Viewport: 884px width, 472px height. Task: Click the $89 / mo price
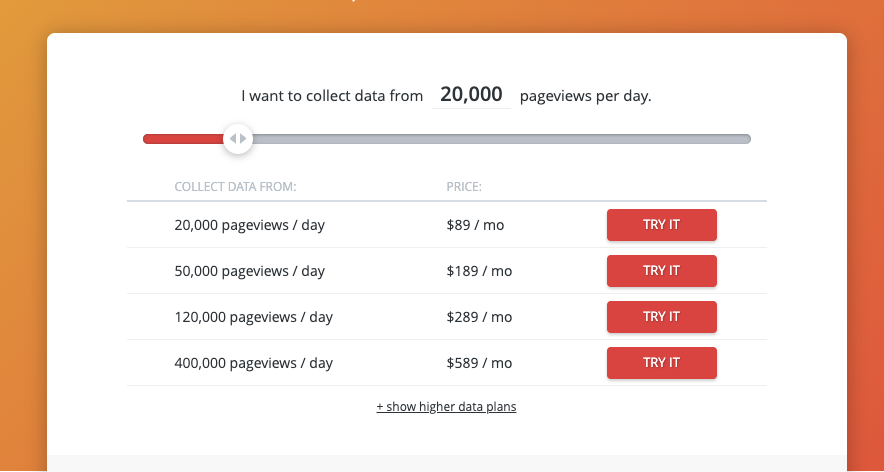tap(475, 225)
